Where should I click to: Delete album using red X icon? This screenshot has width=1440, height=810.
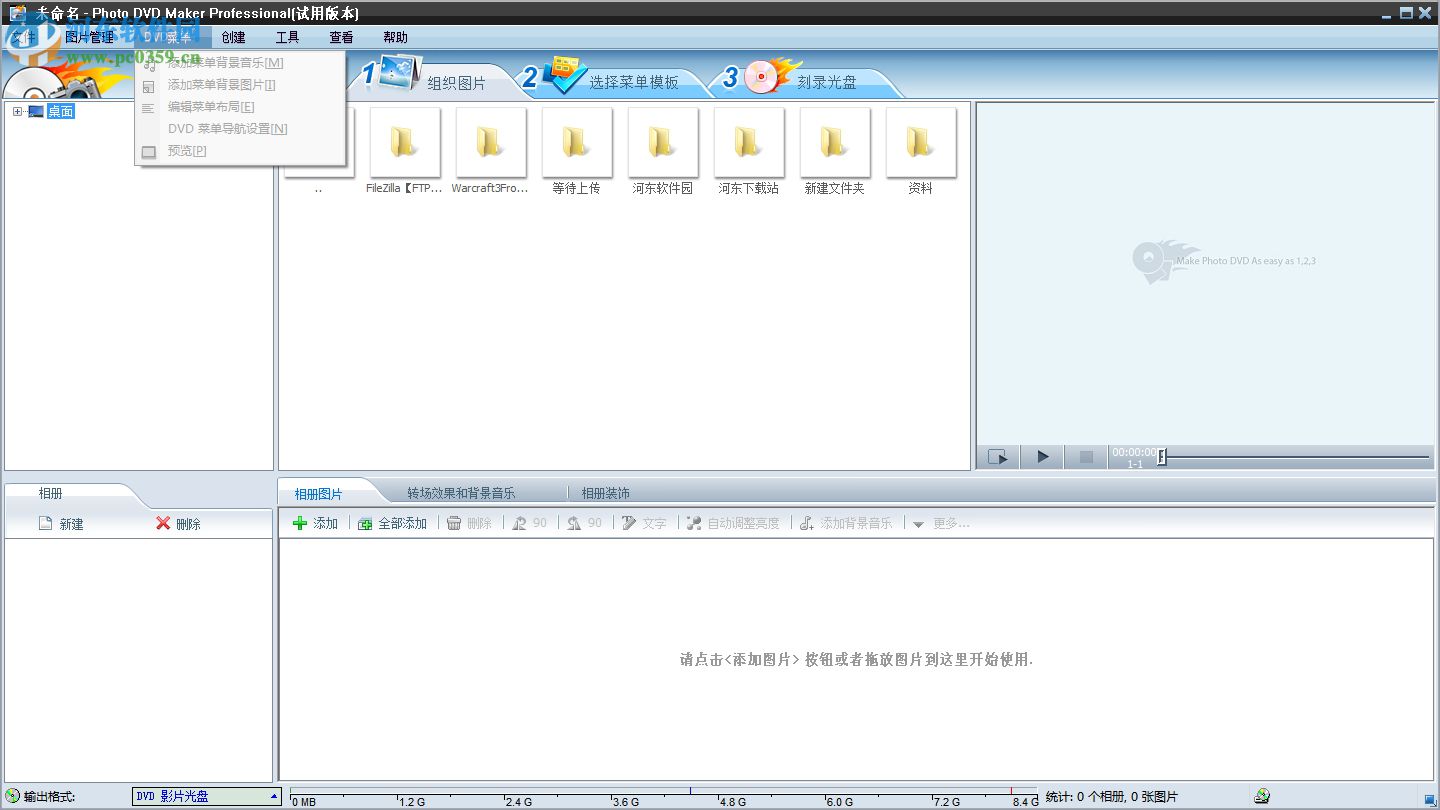tap(163, 523)
